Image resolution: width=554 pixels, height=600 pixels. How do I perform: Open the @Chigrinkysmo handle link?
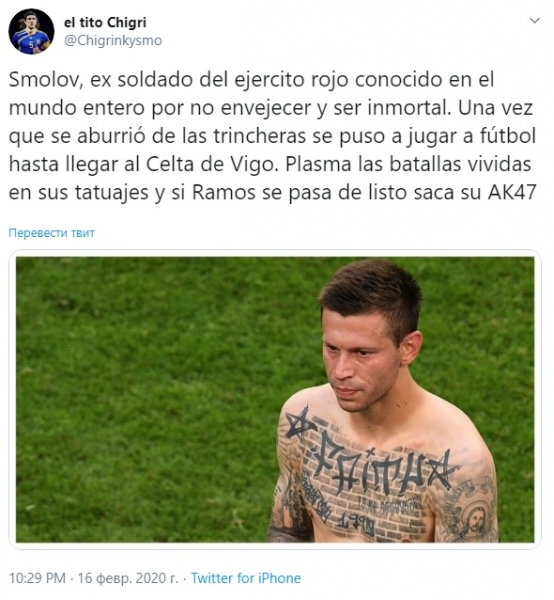tap(113, 40)
